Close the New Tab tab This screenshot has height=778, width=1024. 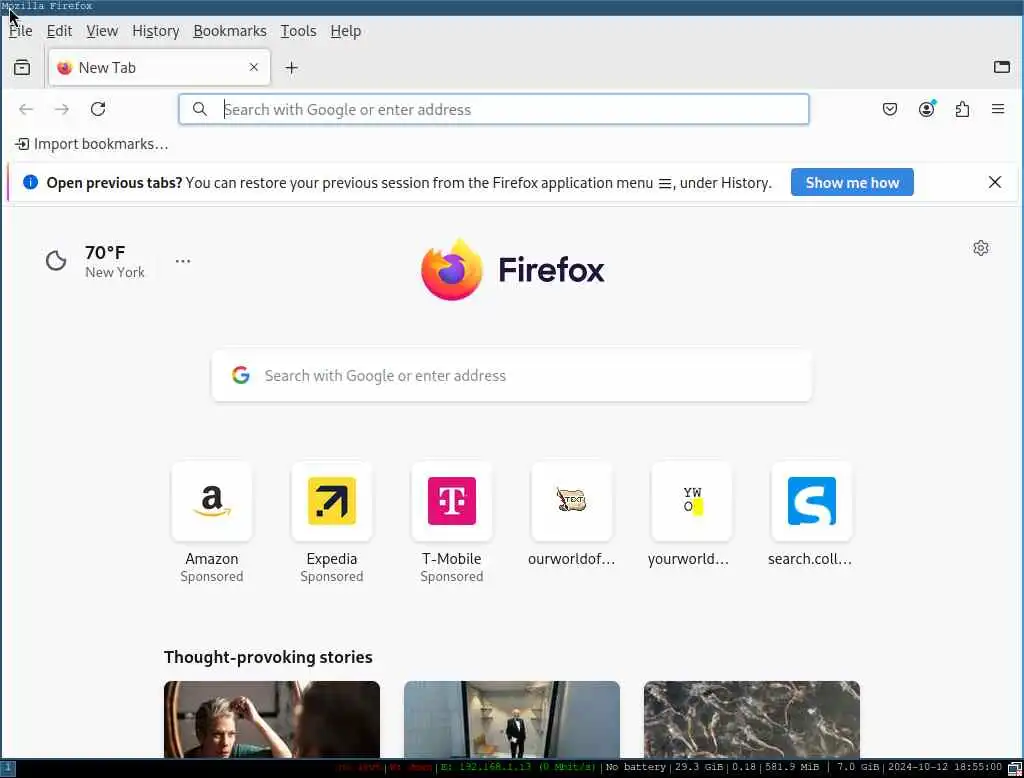254,67
